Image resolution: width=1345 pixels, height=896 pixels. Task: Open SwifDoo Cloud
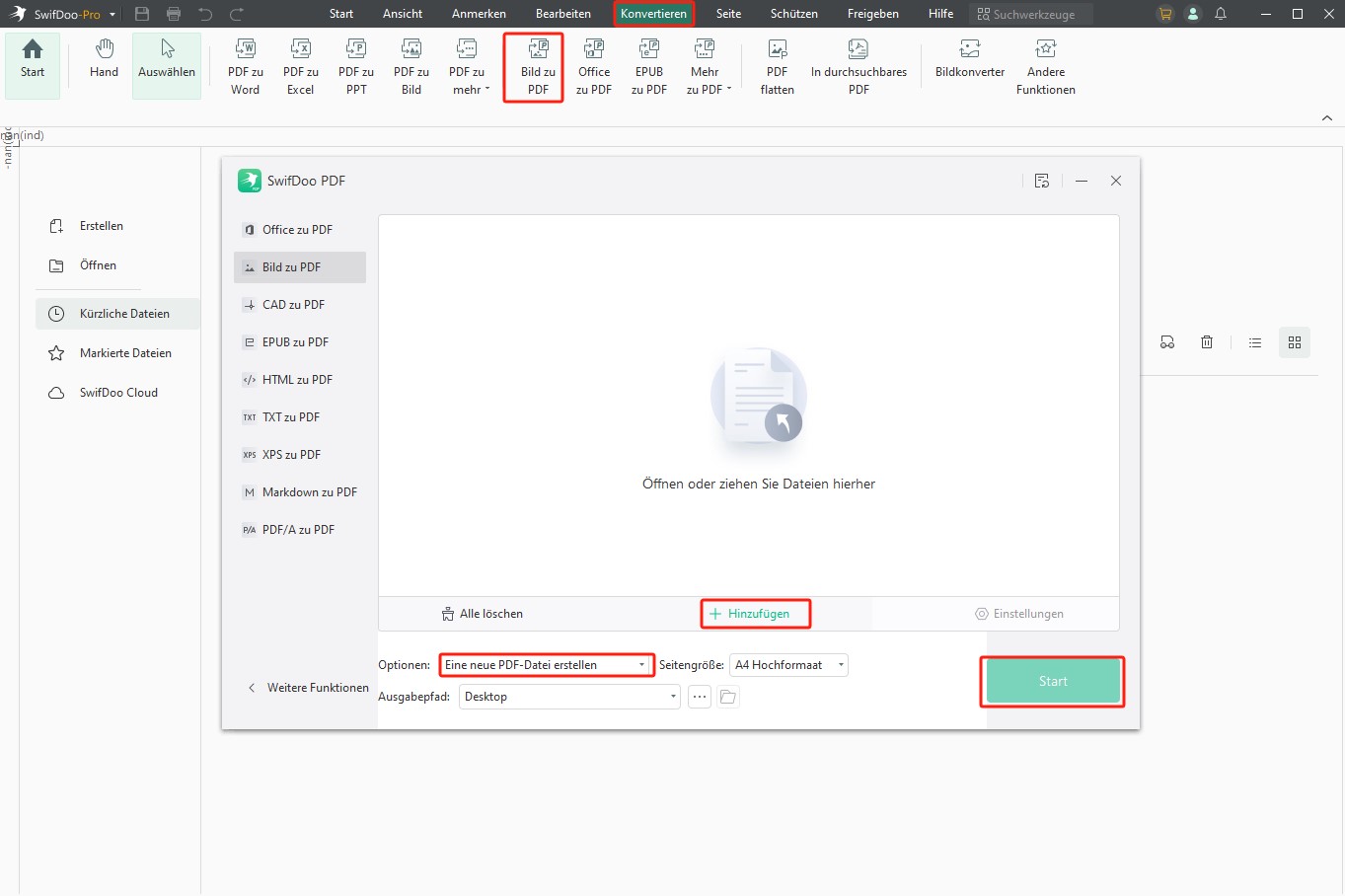pos(117,393)
